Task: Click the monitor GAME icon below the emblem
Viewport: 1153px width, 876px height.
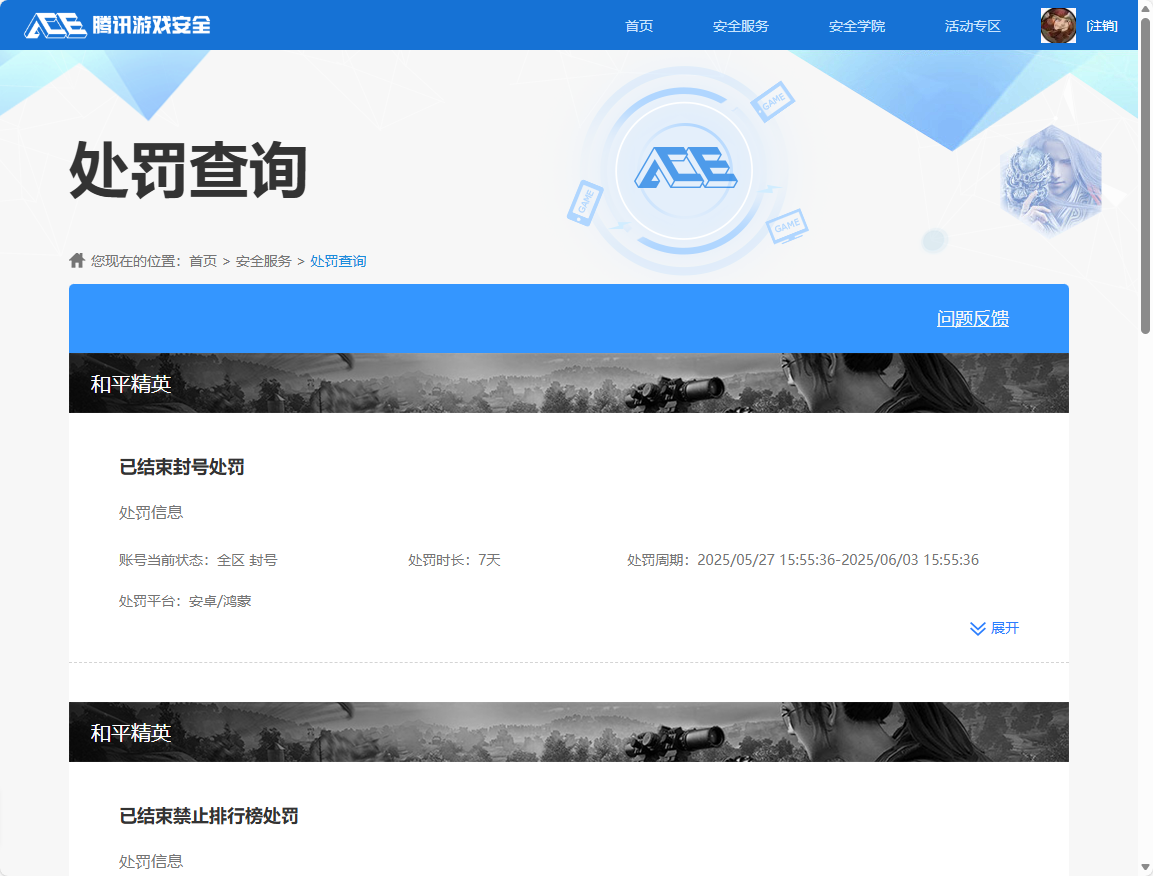Action: [787, 226]
